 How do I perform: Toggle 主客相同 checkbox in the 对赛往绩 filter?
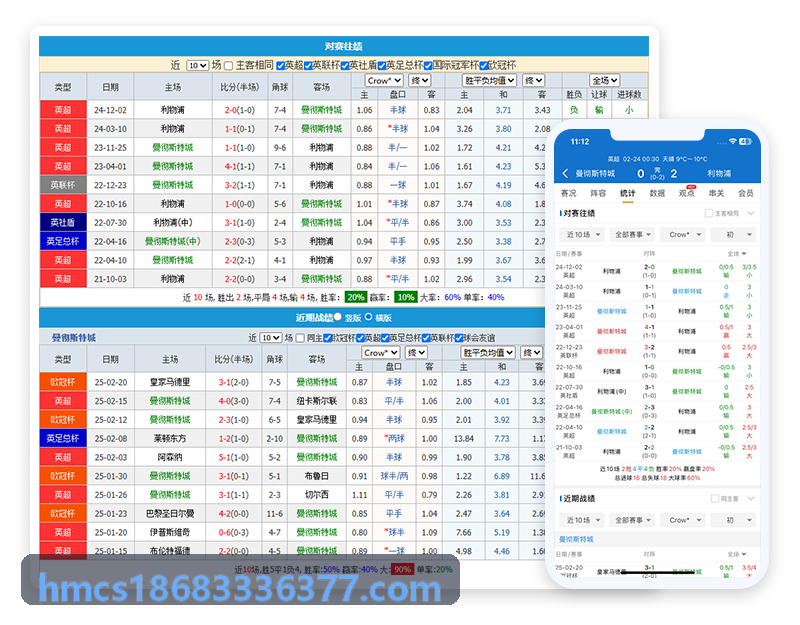[x=229, y=65]
